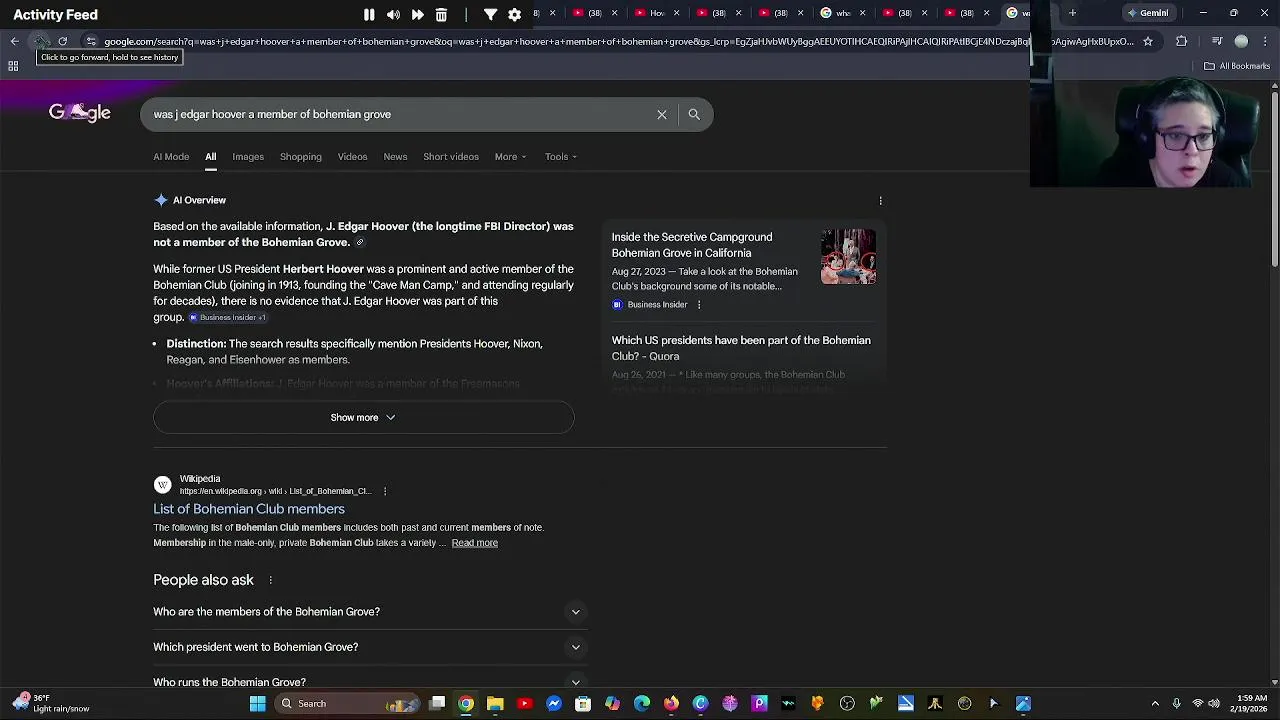Clear the search query with X
This screenshot has width=1280, height=720.
(x=662, y=114)
